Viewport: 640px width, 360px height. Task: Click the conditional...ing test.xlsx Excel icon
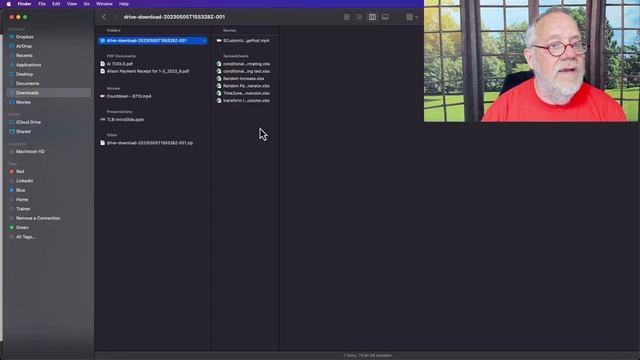[x=219, y=71]
